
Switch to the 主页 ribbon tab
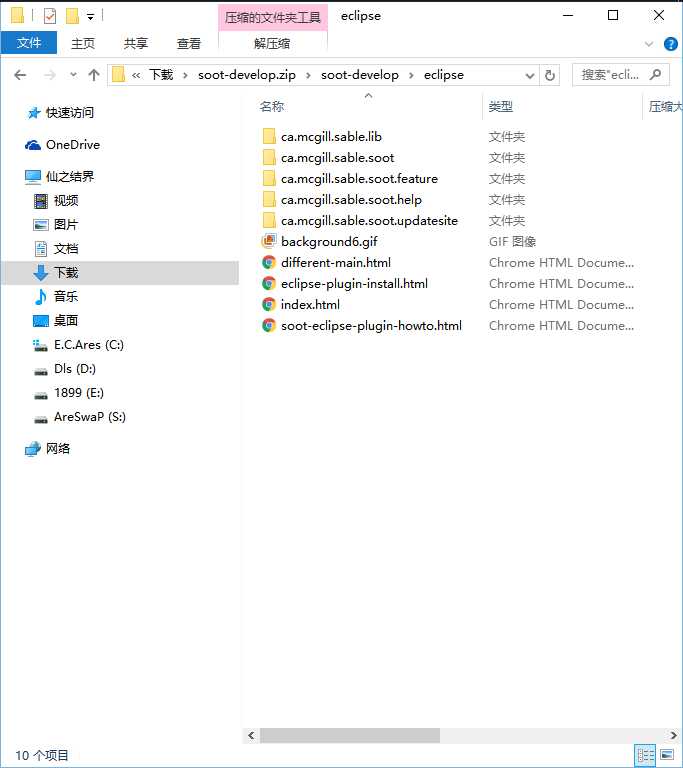click(83, 43)
